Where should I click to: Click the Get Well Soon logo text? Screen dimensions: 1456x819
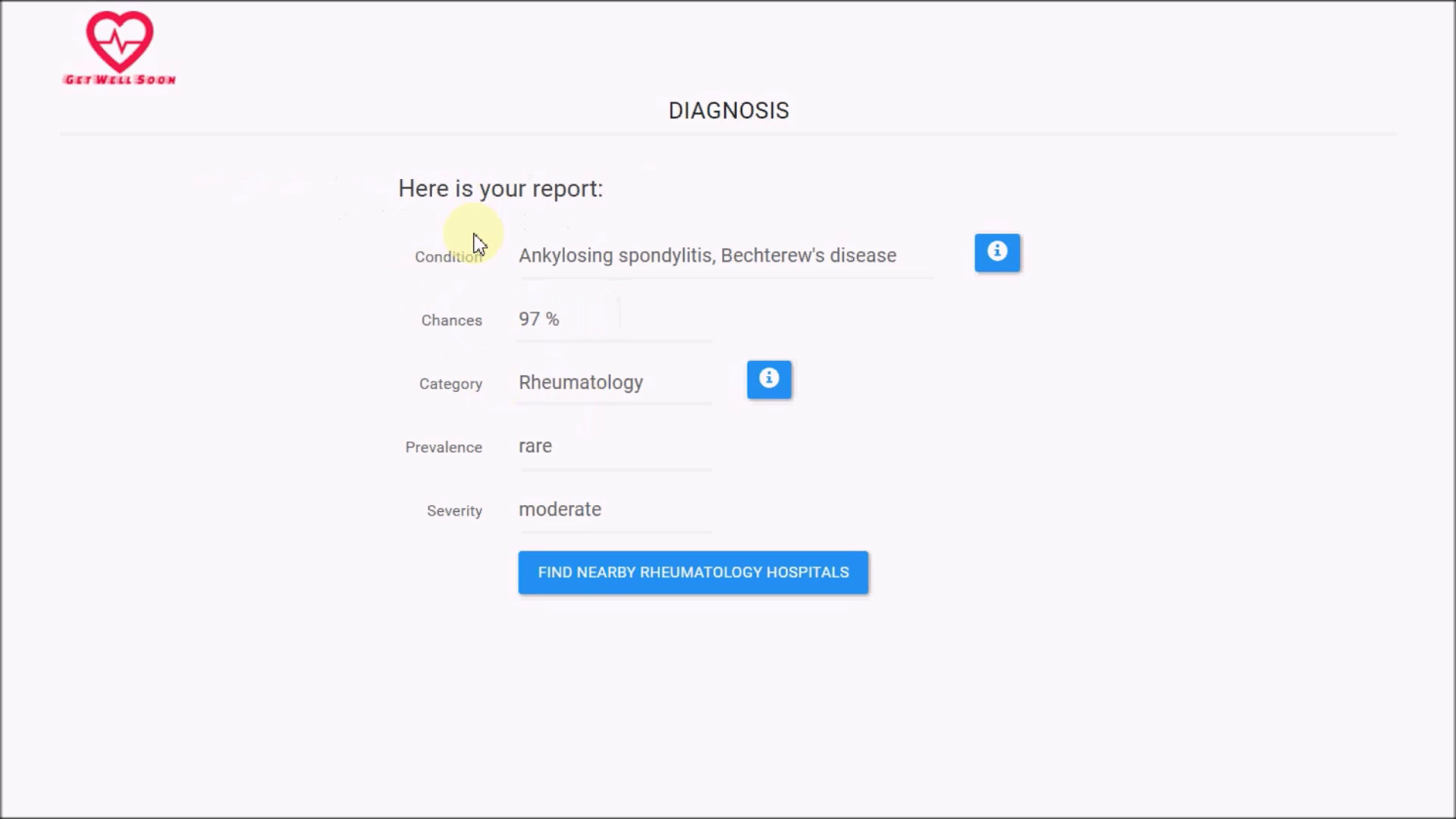pos(120,80)
